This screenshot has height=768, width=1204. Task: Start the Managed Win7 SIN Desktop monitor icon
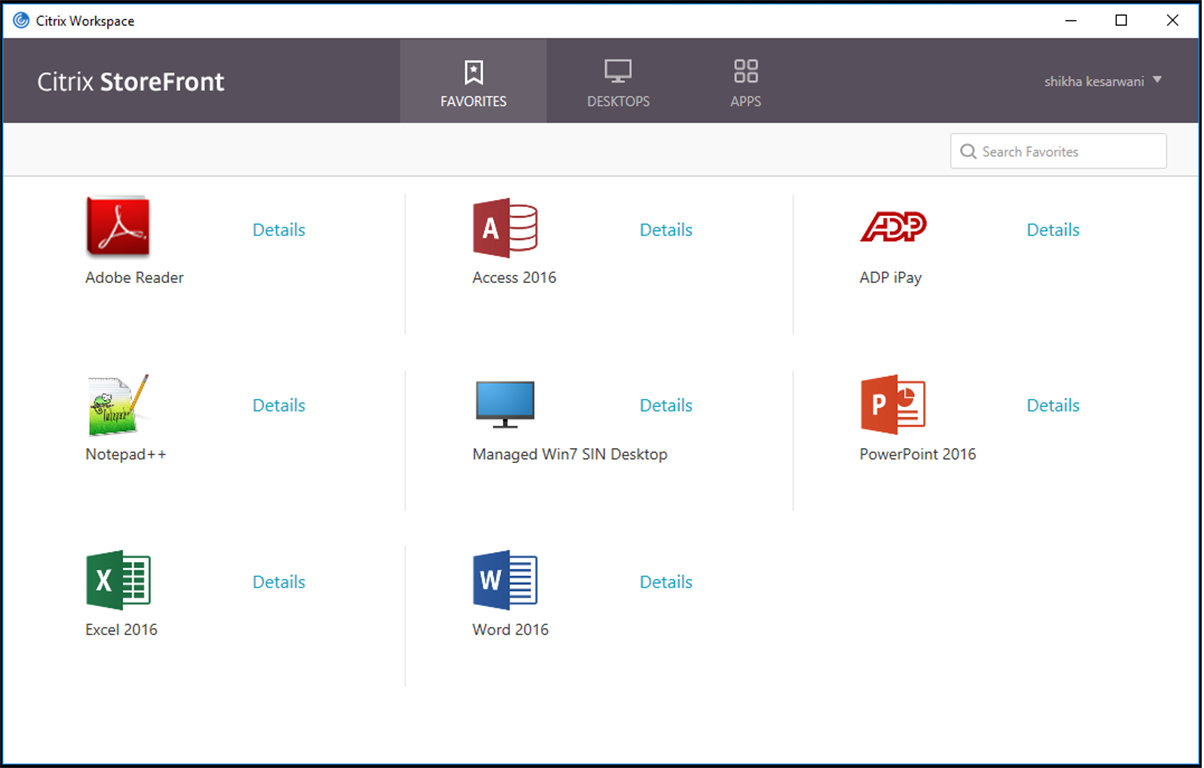[505, 405]
